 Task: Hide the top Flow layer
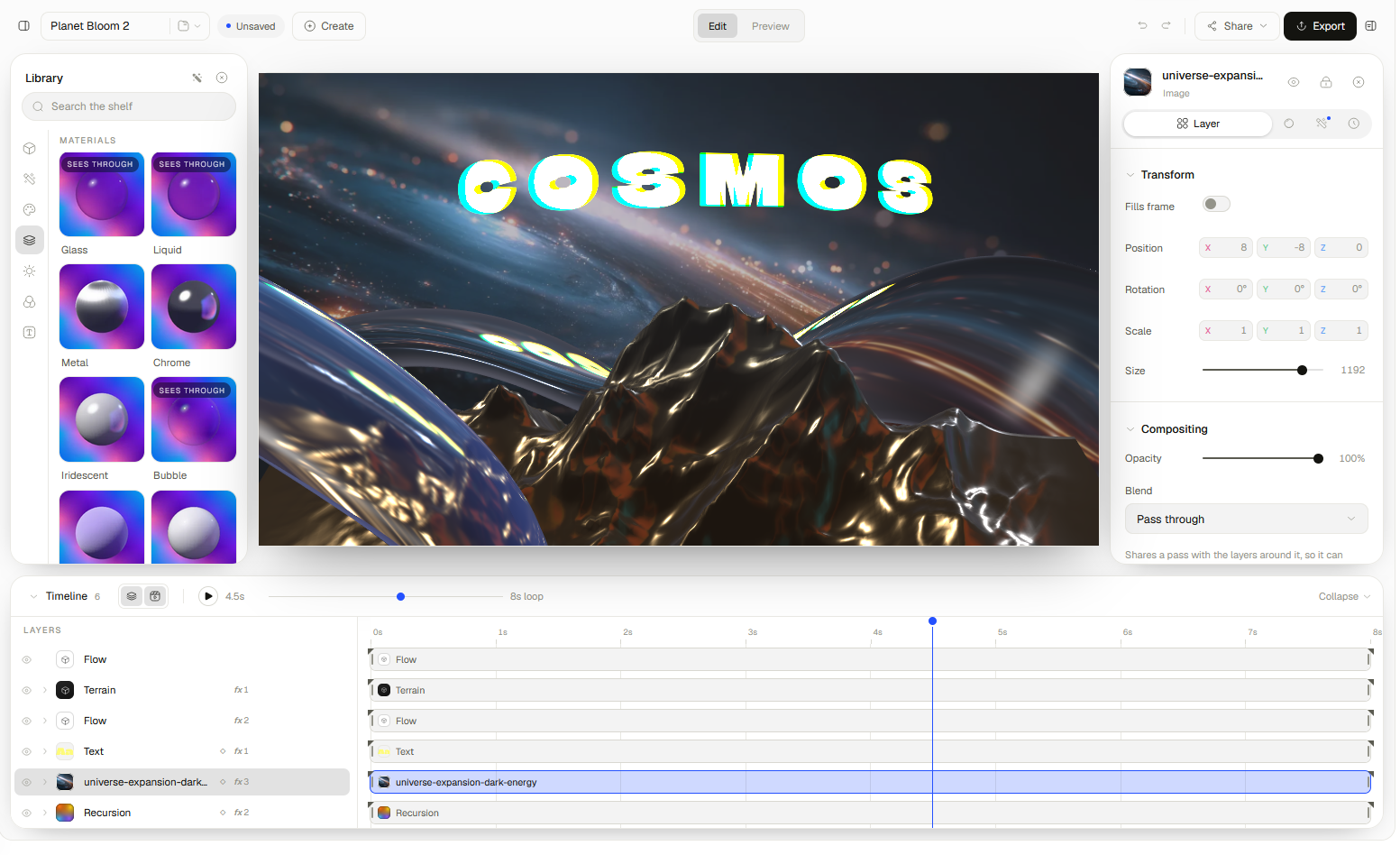point(26,660)
